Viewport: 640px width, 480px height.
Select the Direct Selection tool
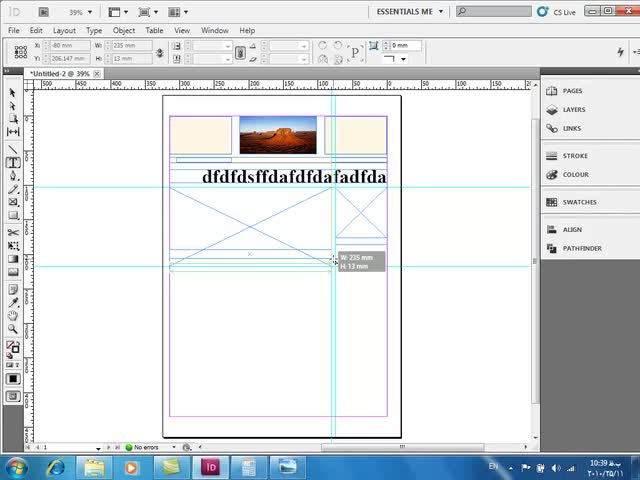(x=13, y=106)
